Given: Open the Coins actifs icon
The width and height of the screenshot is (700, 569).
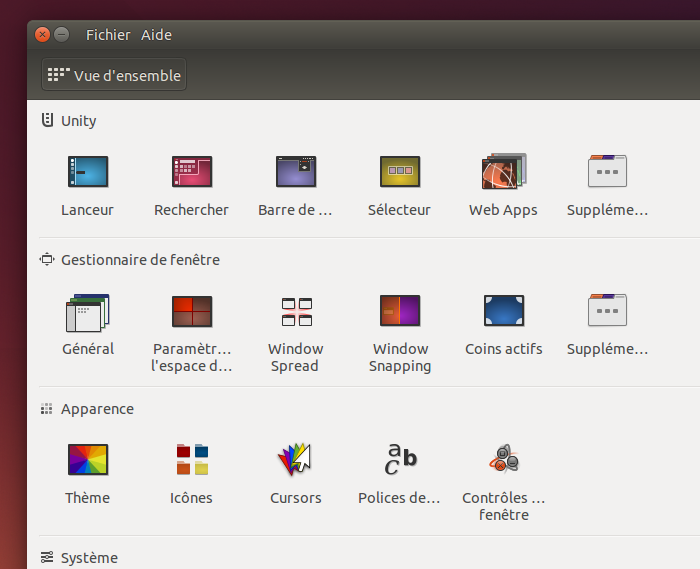Looking at the screenshot, I should coord(503,312).
